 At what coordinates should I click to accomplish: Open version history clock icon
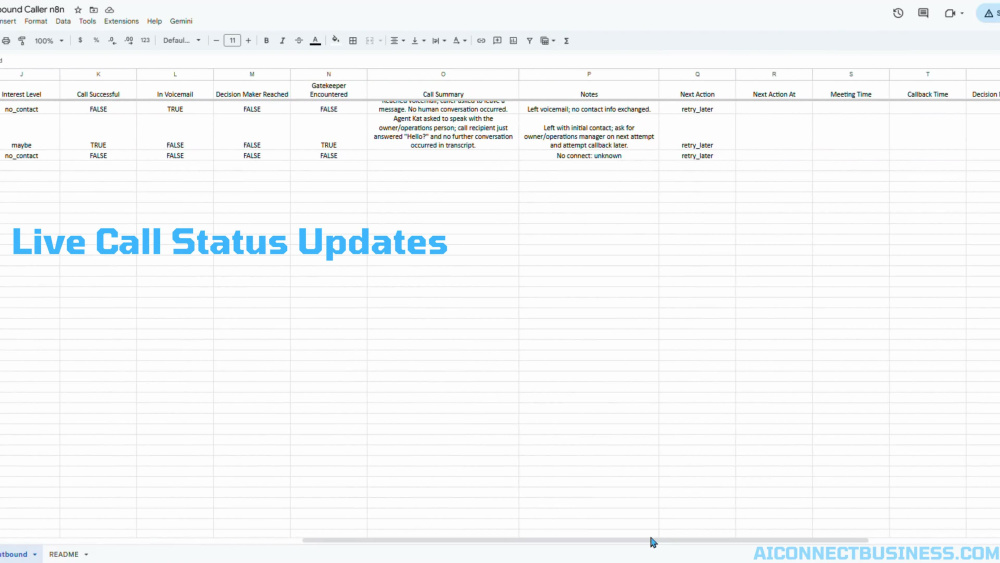point(898,13)
